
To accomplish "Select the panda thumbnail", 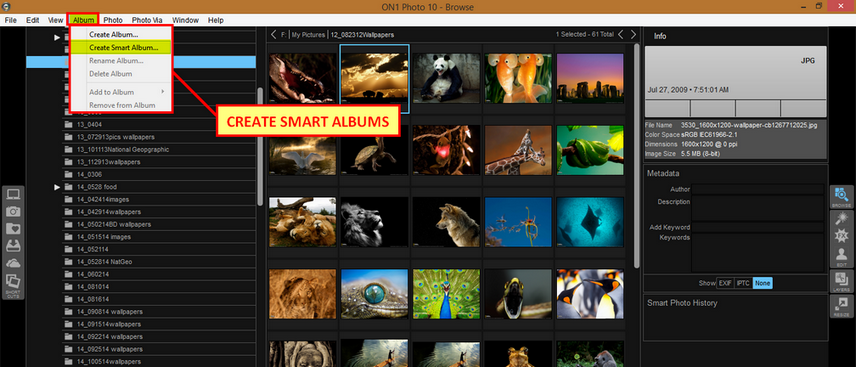I will (446, 79).
